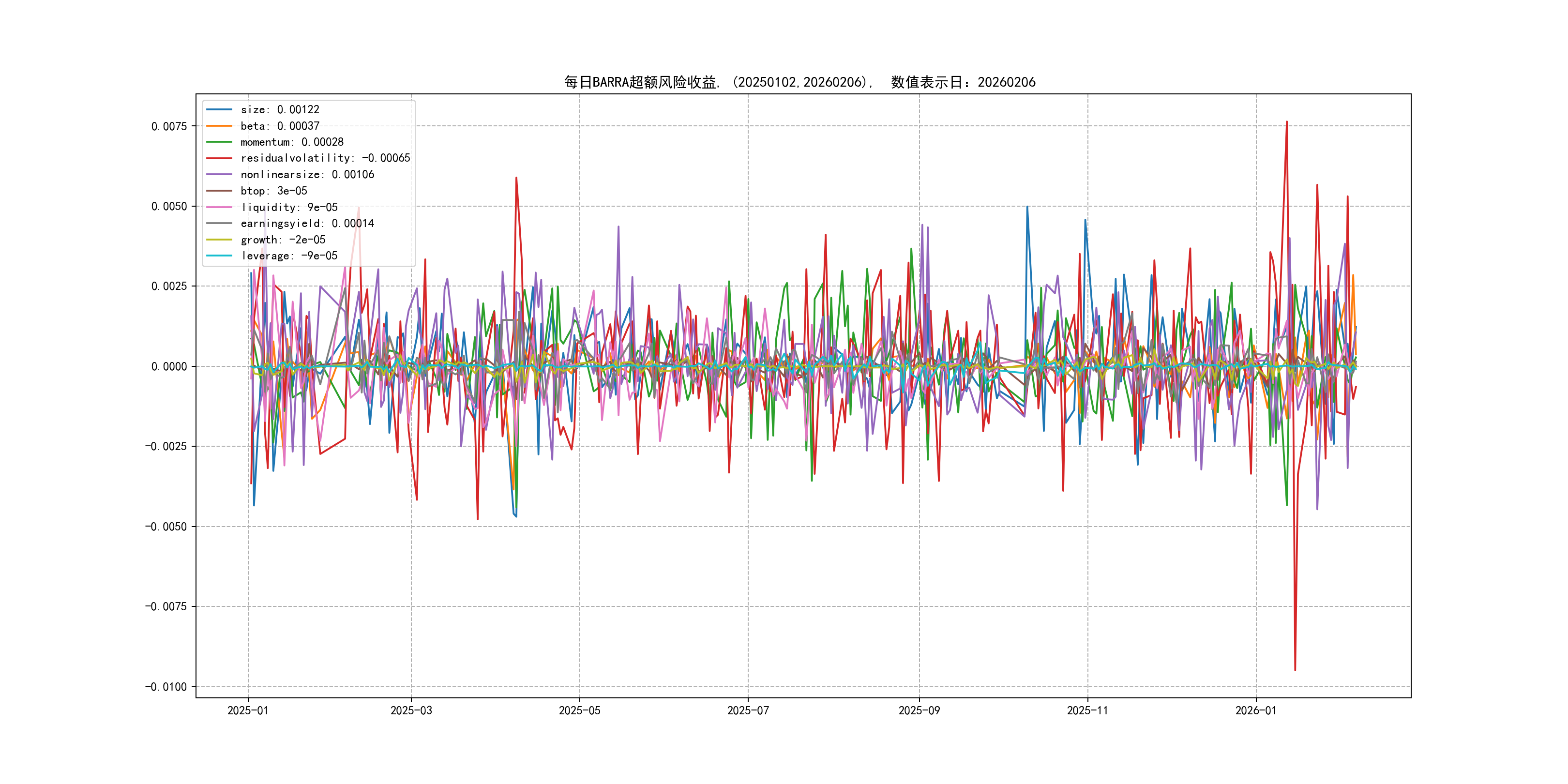This screenshot has width=1568, height=784.
Task: Click the earningsyield legend text
Action: coord(307,224)
